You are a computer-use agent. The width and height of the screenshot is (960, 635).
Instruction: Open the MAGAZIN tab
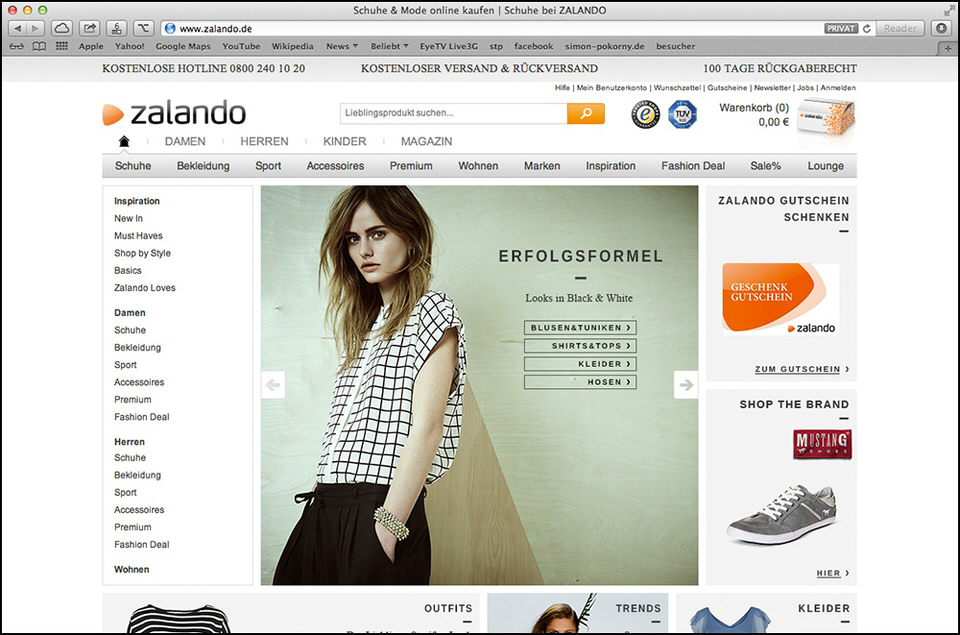427,141
